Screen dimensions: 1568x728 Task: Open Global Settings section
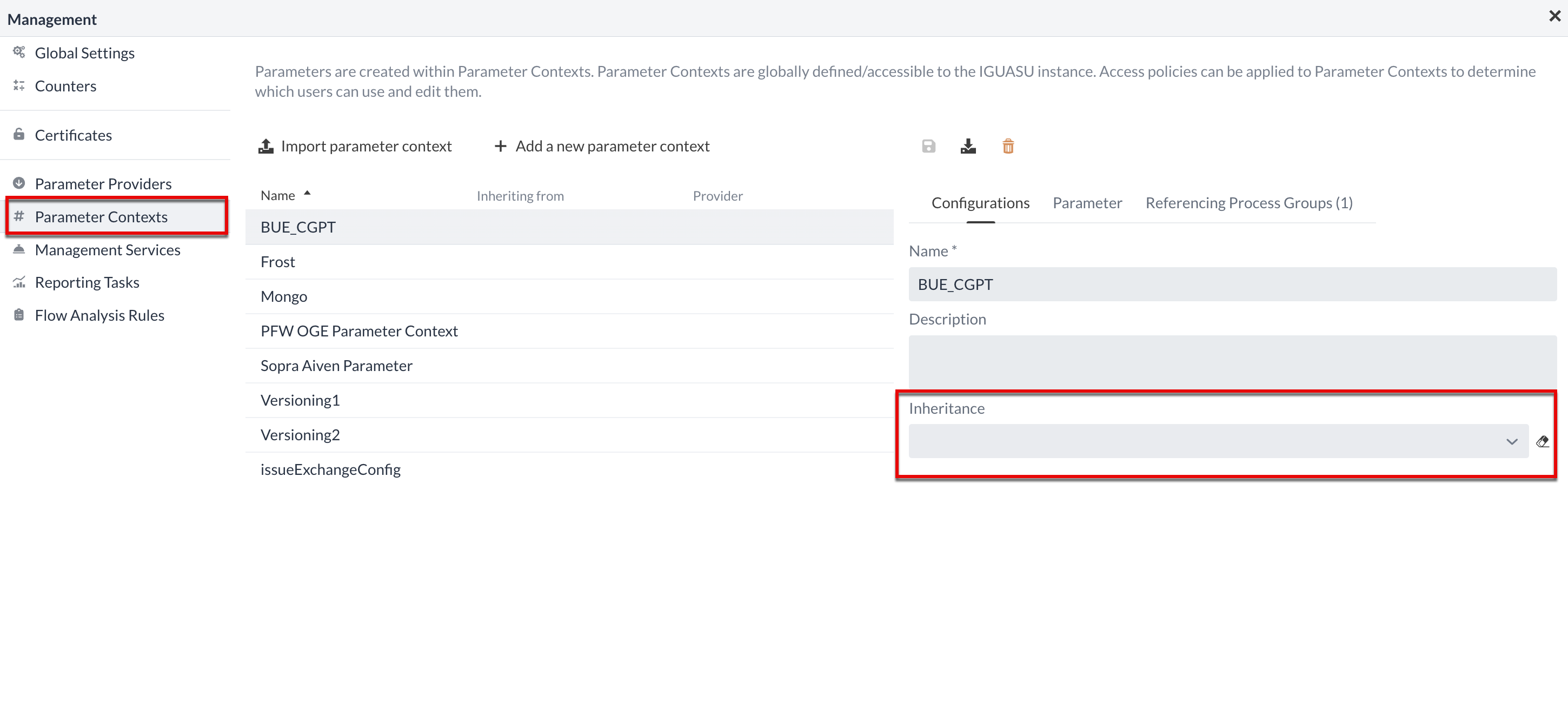[84, 53]
